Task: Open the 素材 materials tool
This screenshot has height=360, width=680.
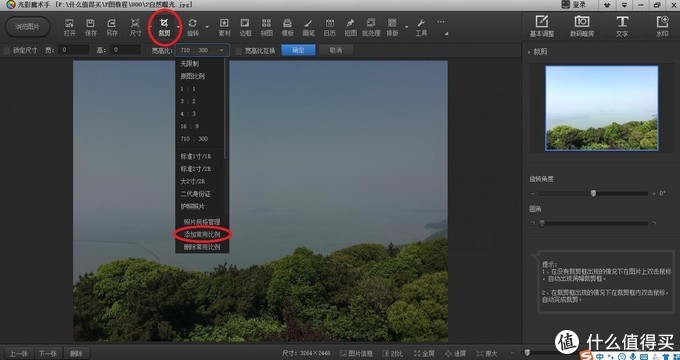Action: [224, 27]
